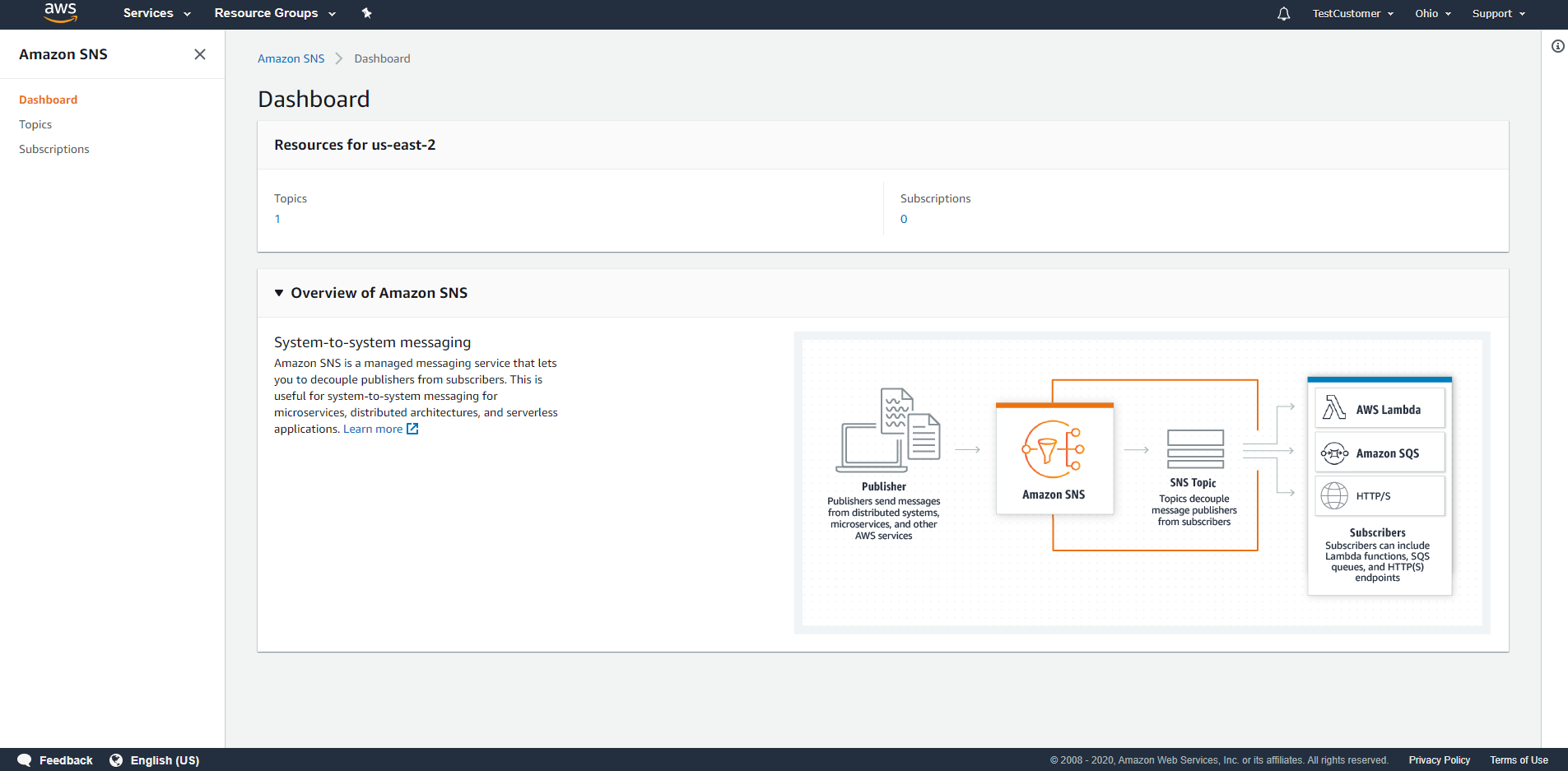
Task: Click the System-to-system messaging heading
Action: click(372, 342)
